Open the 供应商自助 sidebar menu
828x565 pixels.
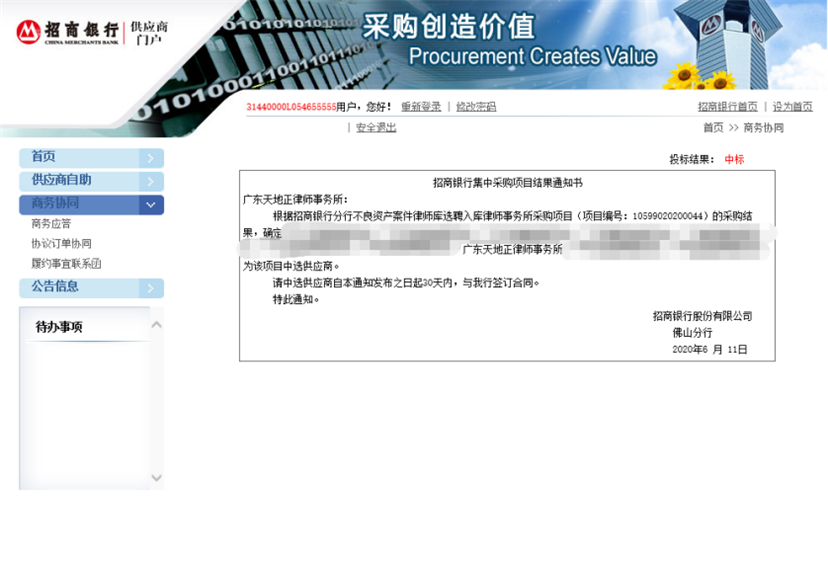click(x=91, y=182)
